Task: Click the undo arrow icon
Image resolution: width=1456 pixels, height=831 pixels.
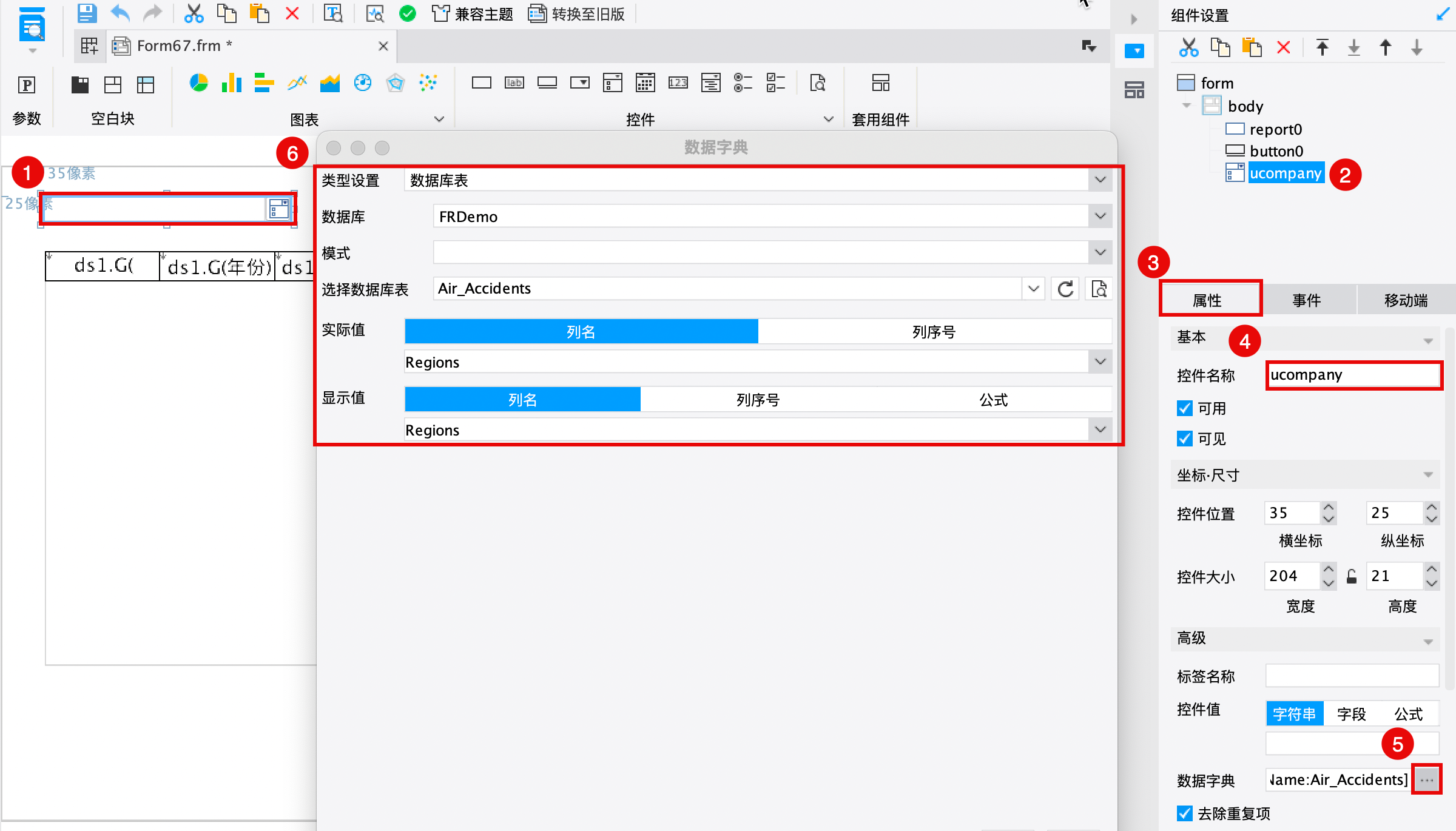Action: coord(120,13)
